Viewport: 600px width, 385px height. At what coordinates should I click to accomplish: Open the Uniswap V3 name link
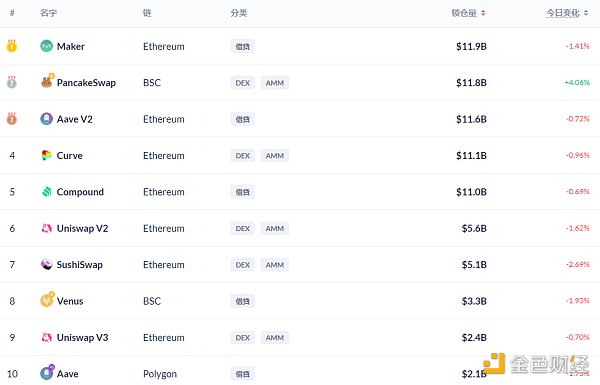pyautogui.click(x=82, y=338)
